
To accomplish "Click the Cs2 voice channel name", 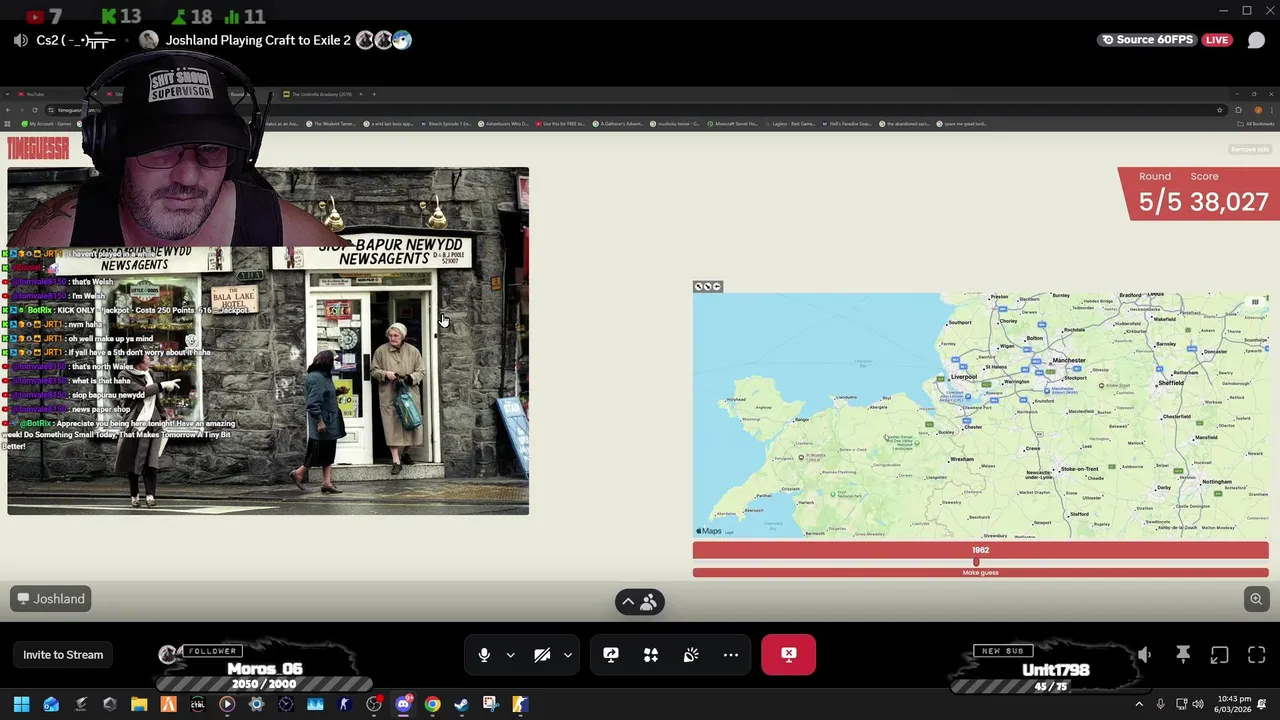I will point(76,40).
